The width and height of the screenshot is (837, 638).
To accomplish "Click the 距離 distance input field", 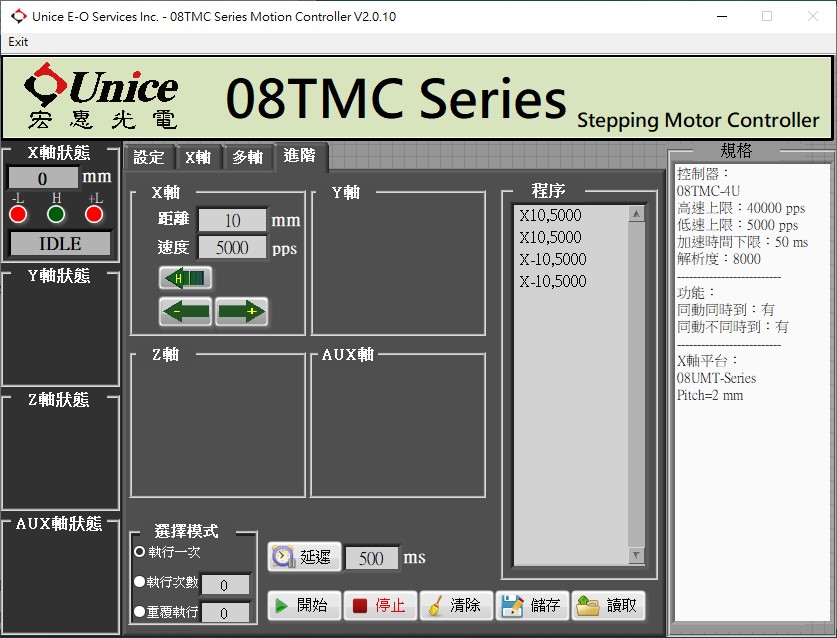I will tap(232, 220).
